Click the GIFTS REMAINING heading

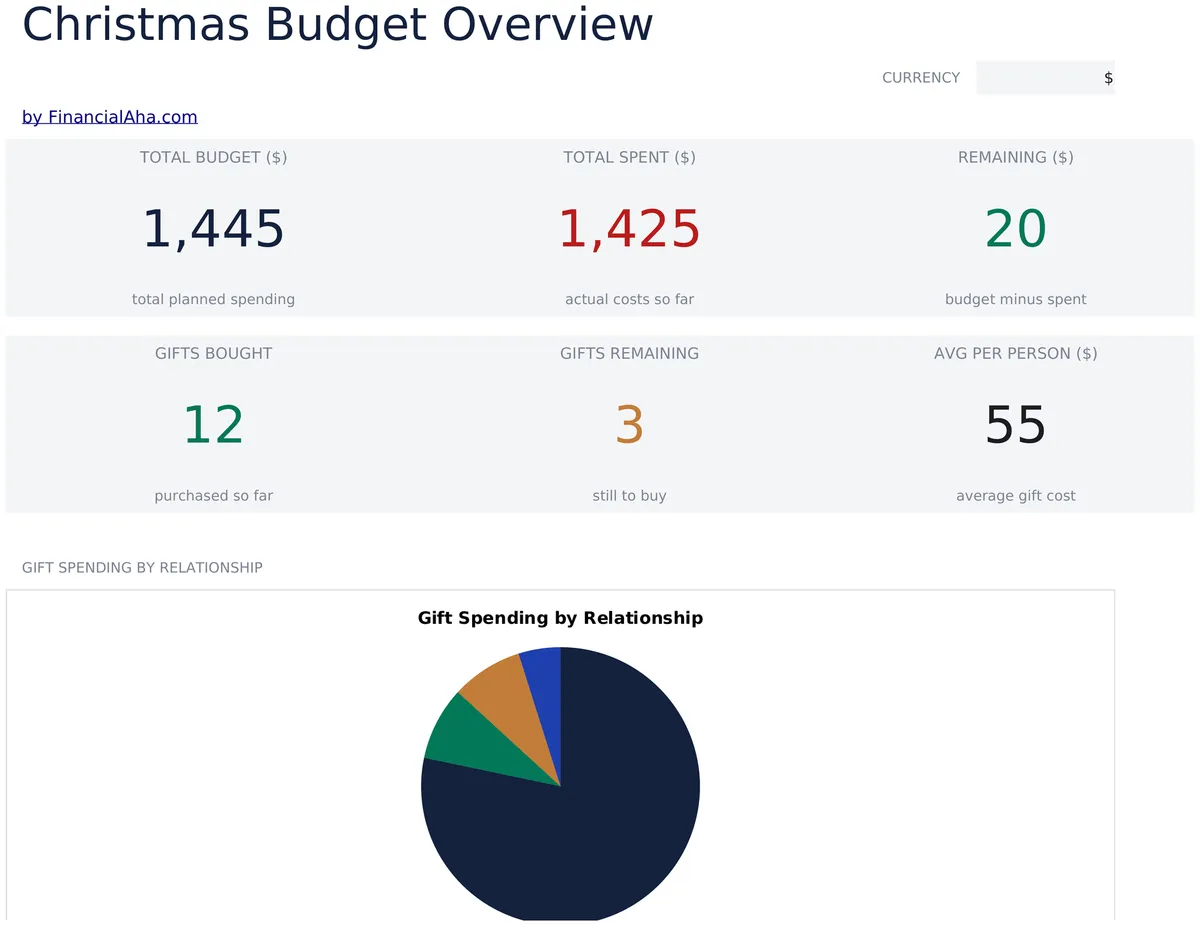(x=629, y=353)
